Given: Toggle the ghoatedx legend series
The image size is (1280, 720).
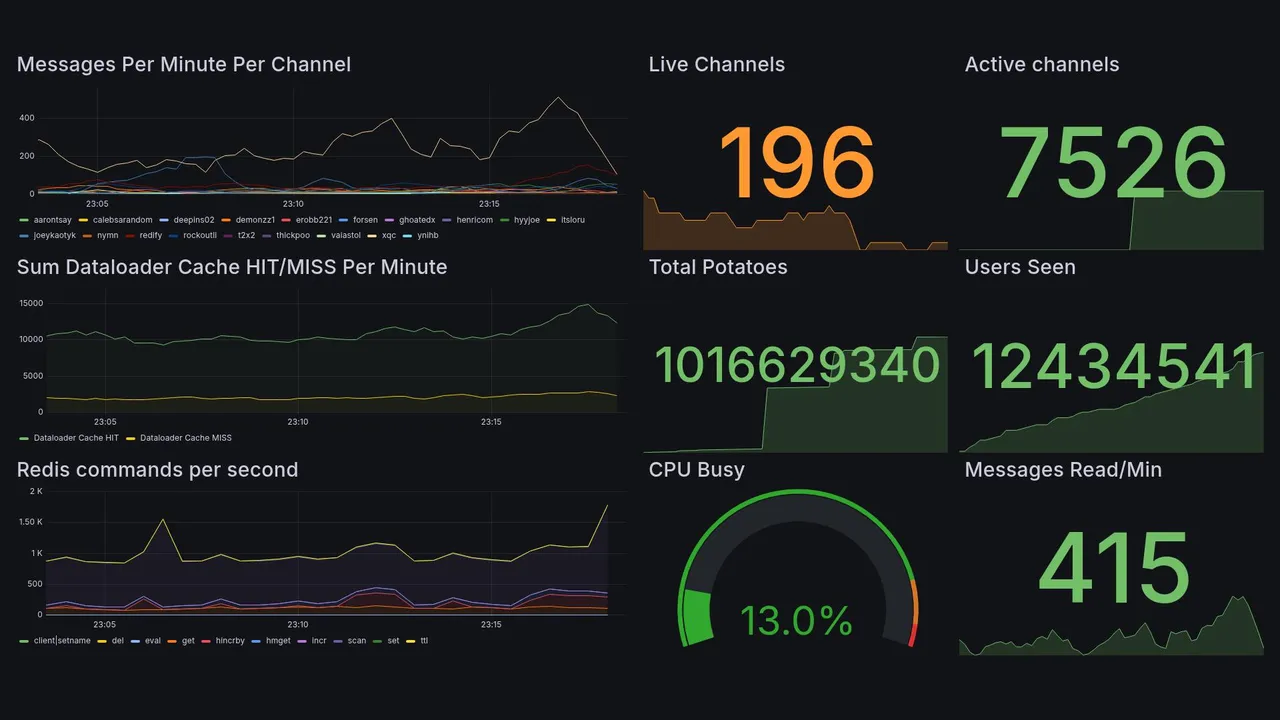Looking at the screenshot, I should (417, 220).
